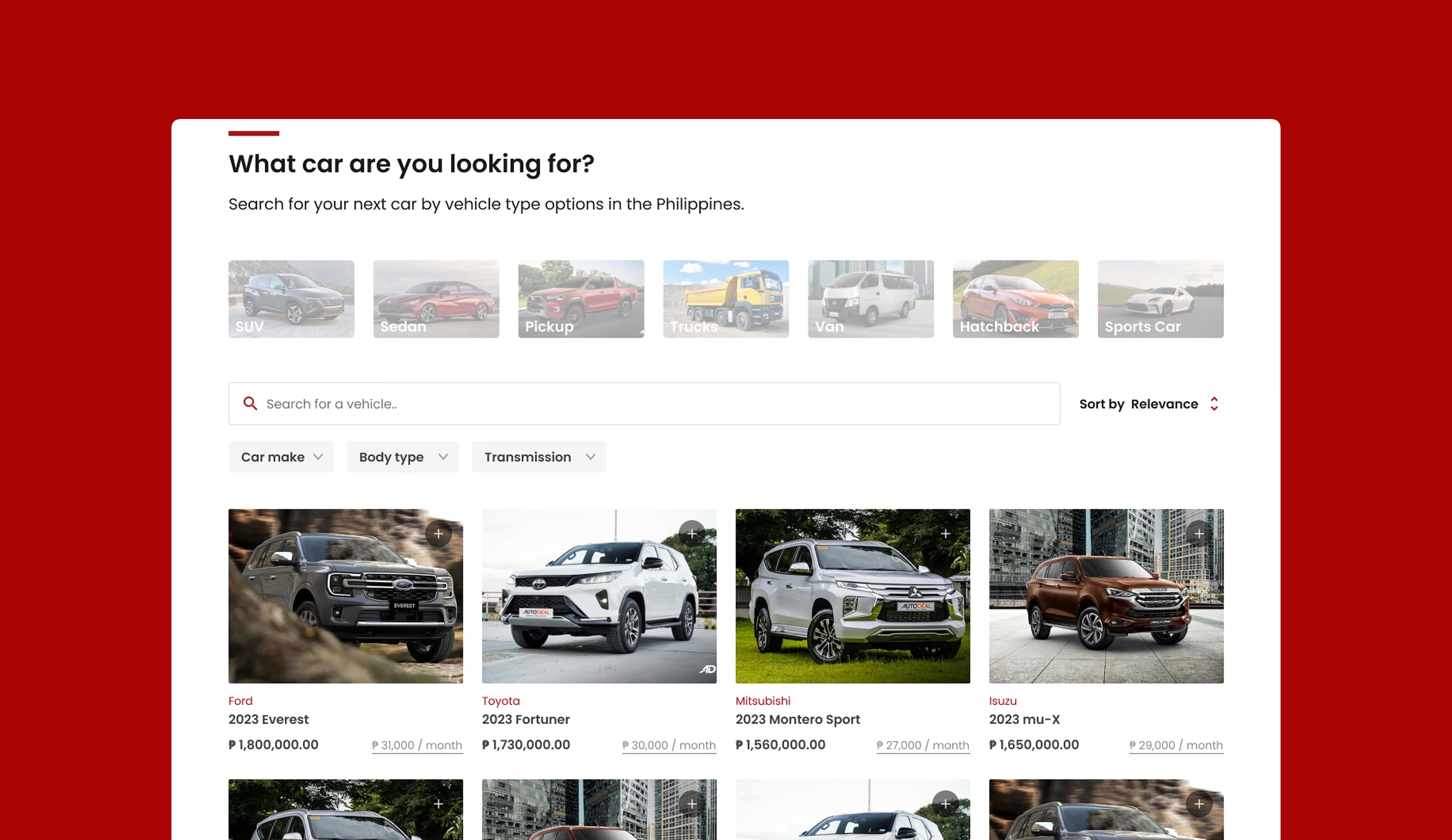This screenshot has width=1452, height=840.
Task: Click the Toyota brand link
Action: pyautogui.click(x=501, y=701)
